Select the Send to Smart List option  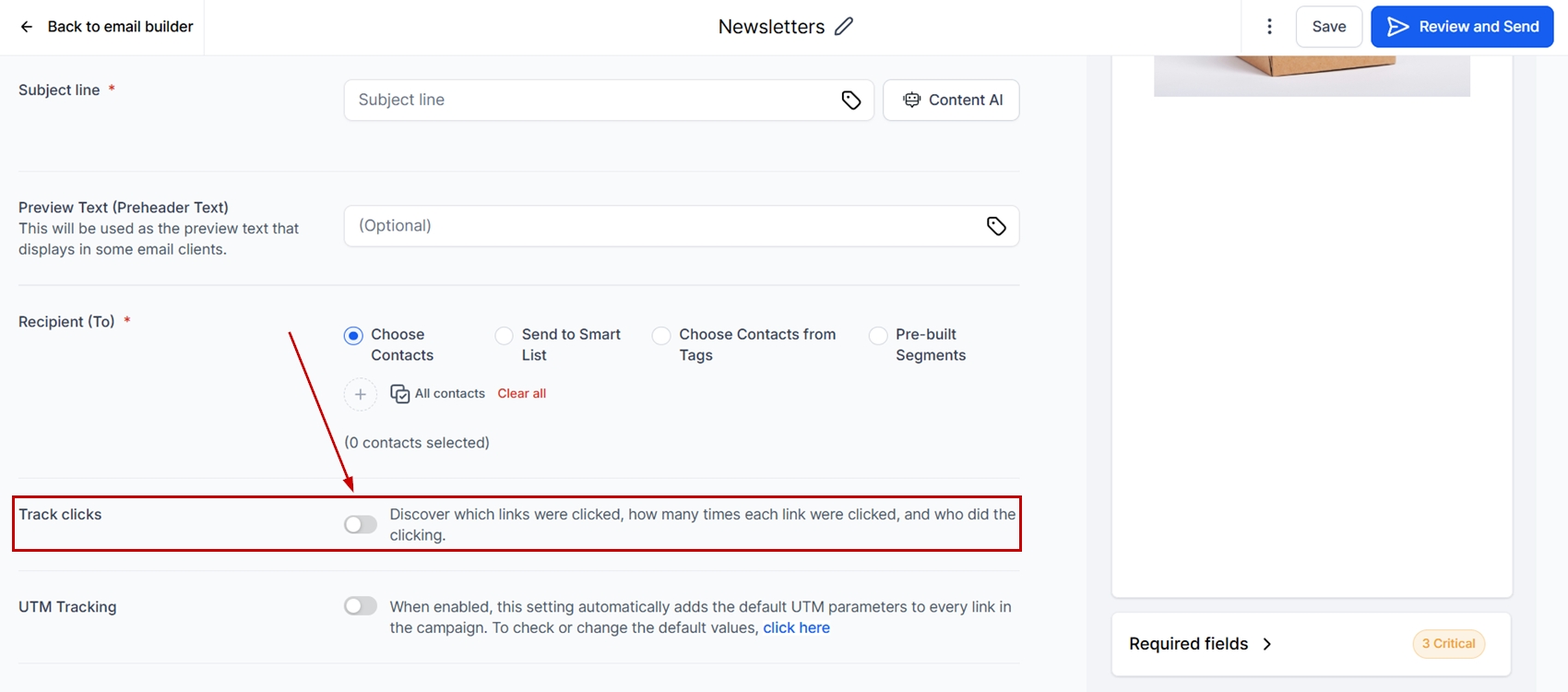point(505,336)
